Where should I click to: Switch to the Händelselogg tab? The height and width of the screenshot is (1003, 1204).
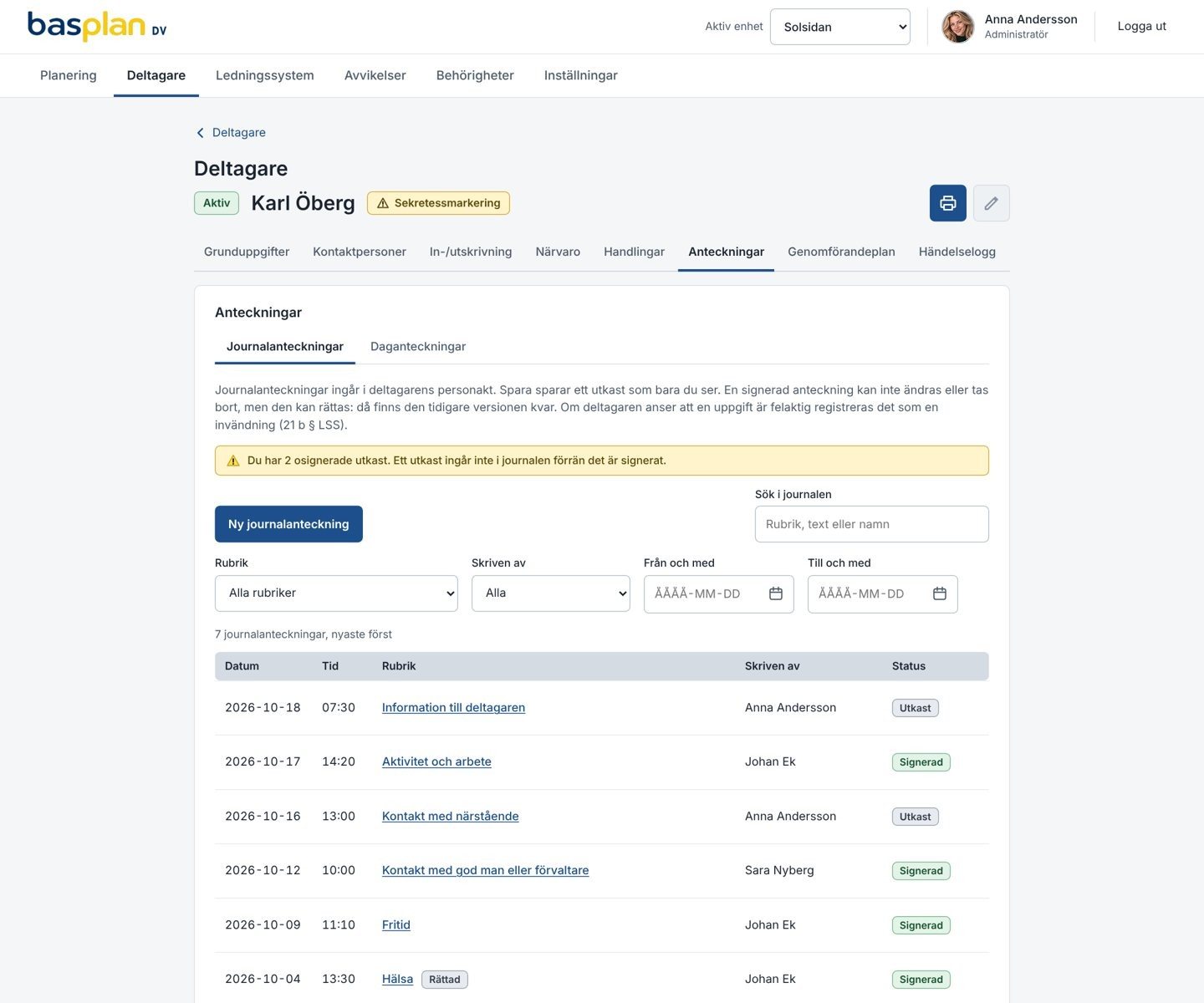click(957, 252)
